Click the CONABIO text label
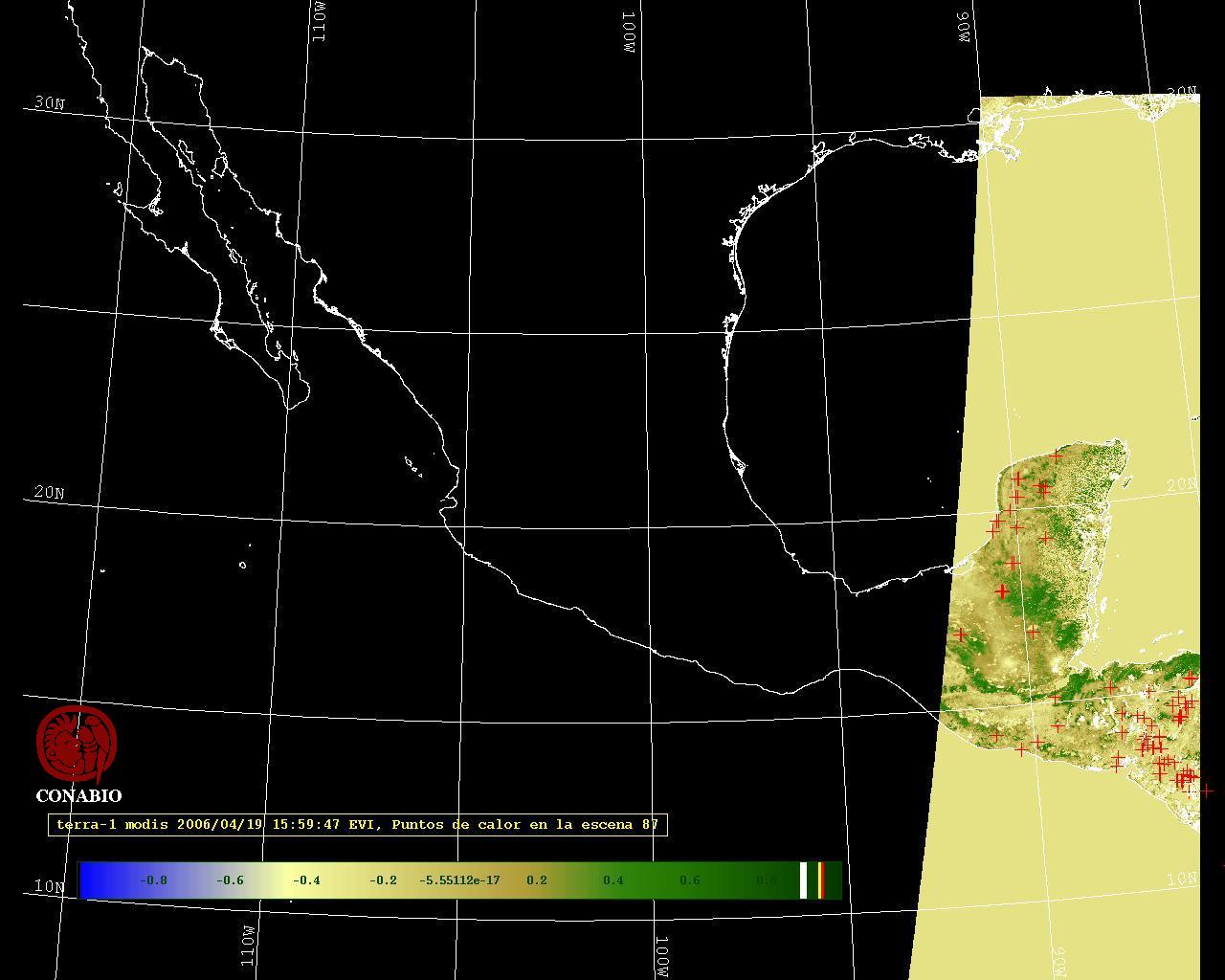Image resolution: width=1225 pixels, height=980 pixels. point(78,796)
